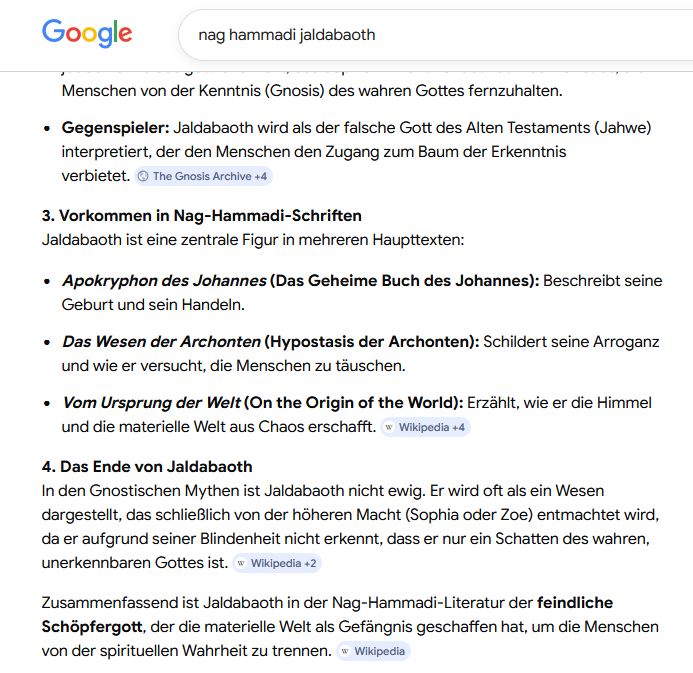Click heading '3. Vorkommen in Nag-Hammadi-Schriften'

pyautogui.click(x=202, y=215)
